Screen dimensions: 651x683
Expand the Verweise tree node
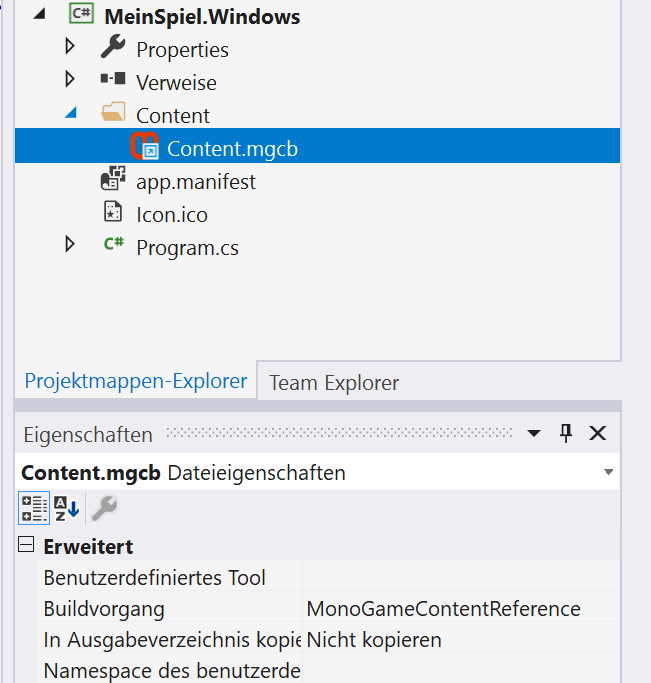[x=69, y=80]
